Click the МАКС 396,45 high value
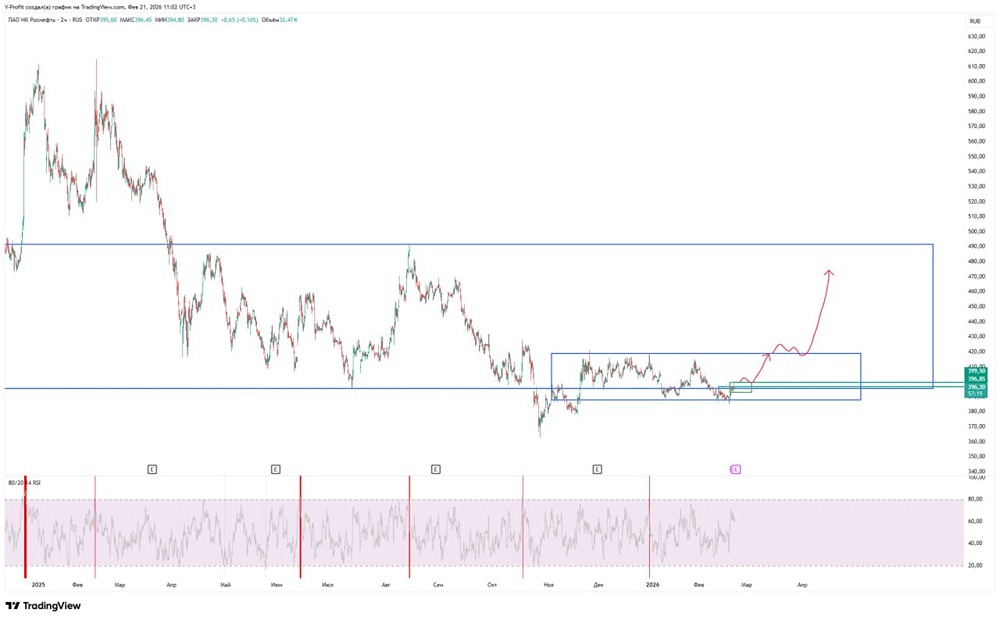The image size is (1000, 620). [136, 20]
